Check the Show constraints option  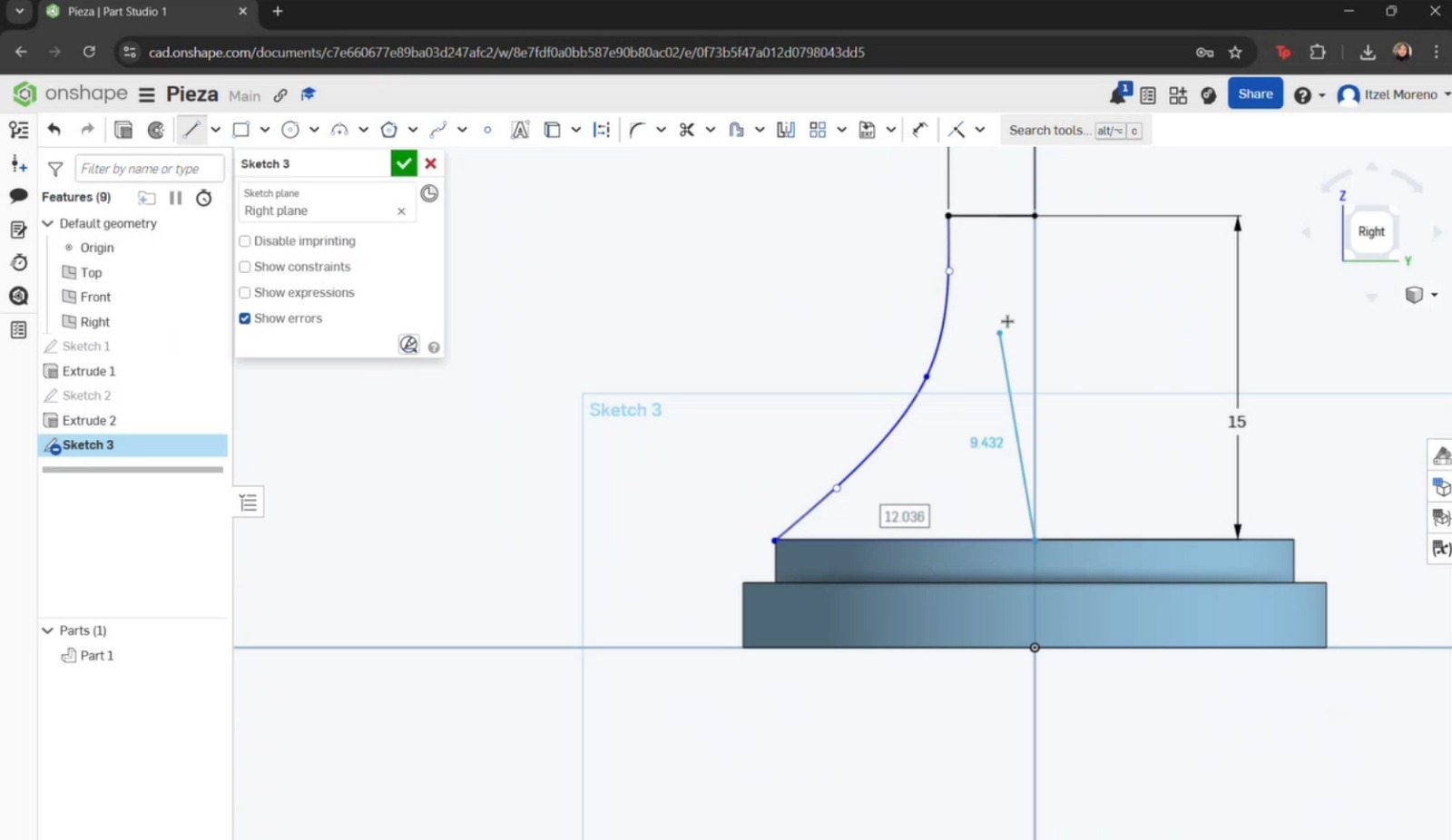click(244, 267)
